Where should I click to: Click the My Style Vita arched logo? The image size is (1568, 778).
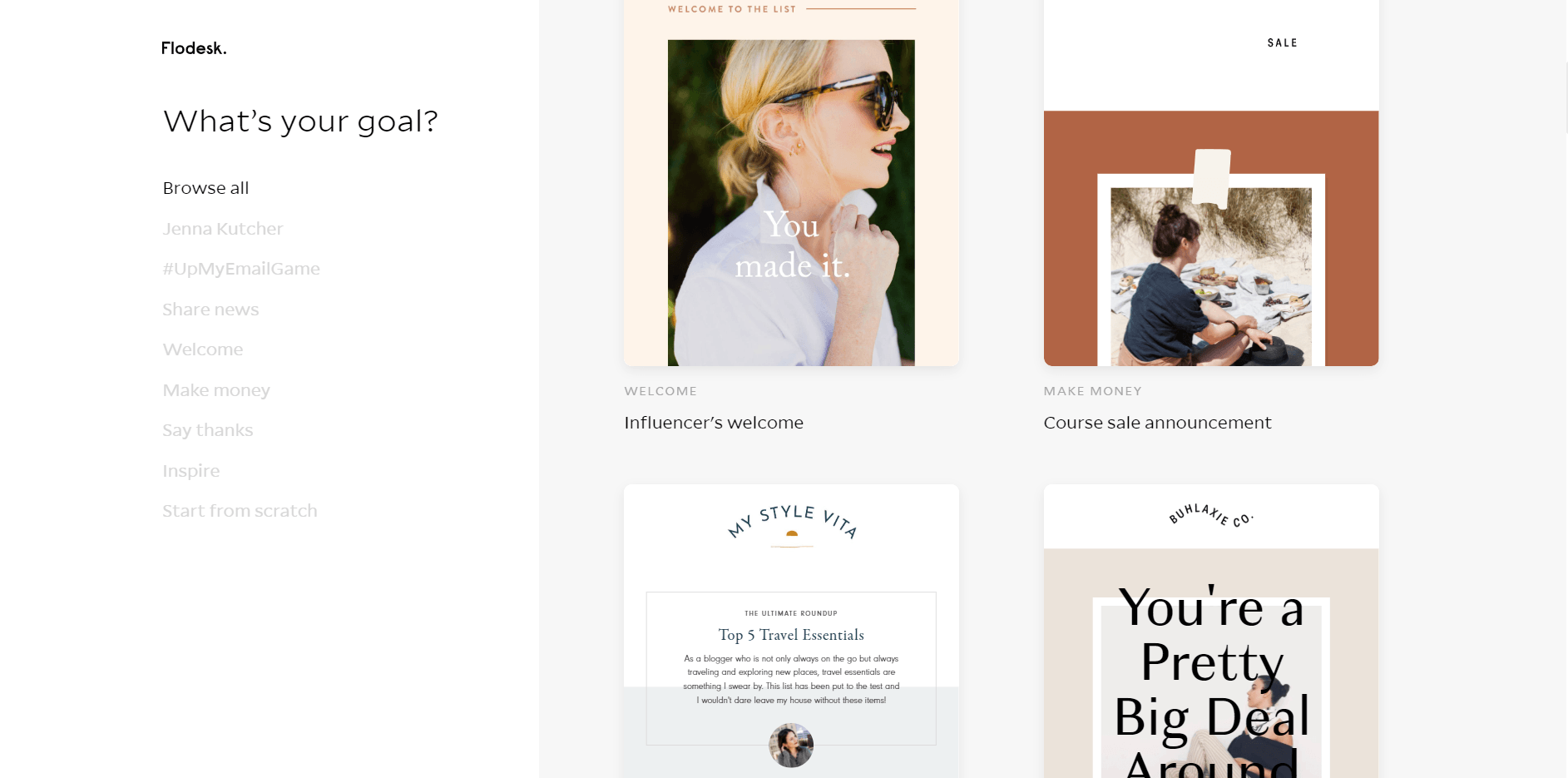pyautogui.click(x=791, y=524)
